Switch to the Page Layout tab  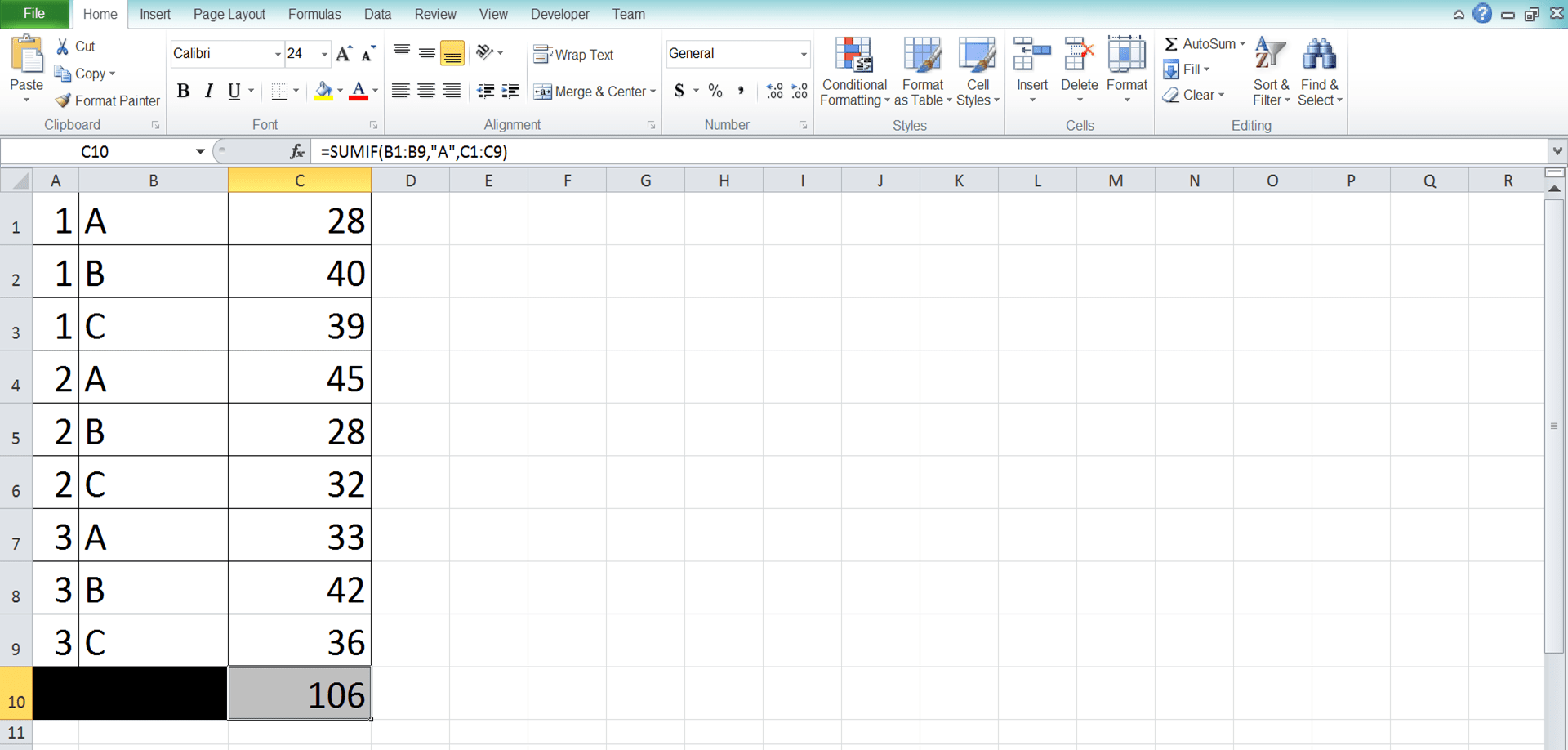pyautogui.click(x=229, y=15)
